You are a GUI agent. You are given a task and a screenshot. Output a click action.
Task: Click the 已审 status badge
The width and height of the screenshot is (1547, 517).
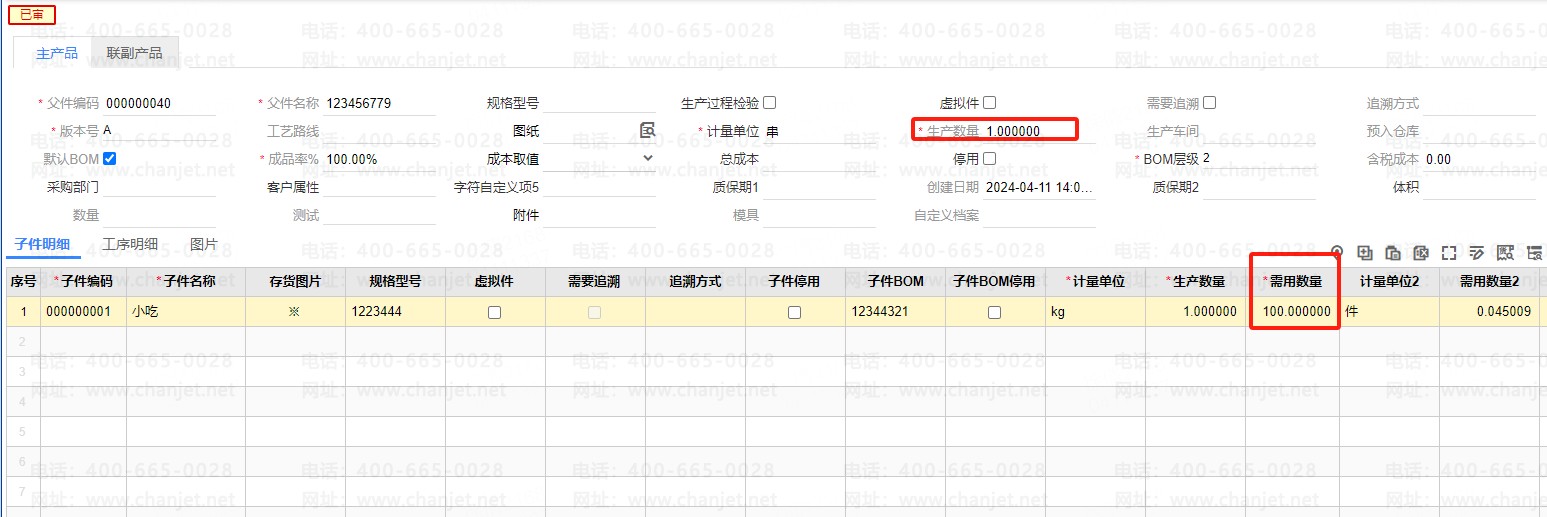click(x=32, y=15)
